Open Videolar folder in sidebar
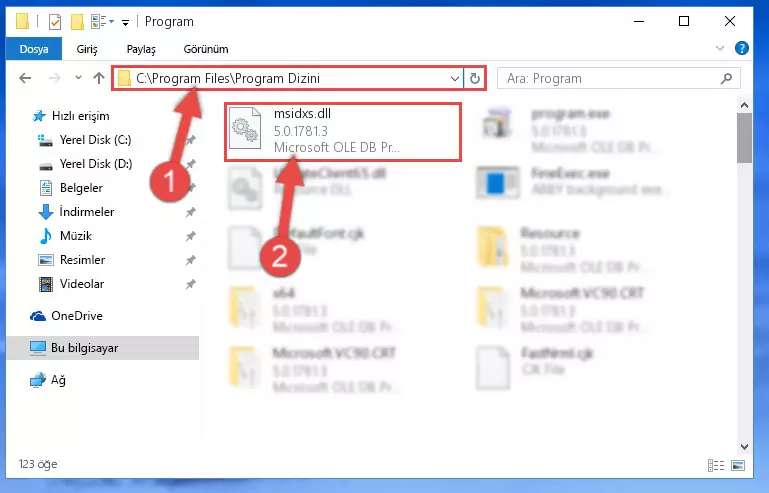This screenshot has height=493, width=769. (x=81, y=285)
